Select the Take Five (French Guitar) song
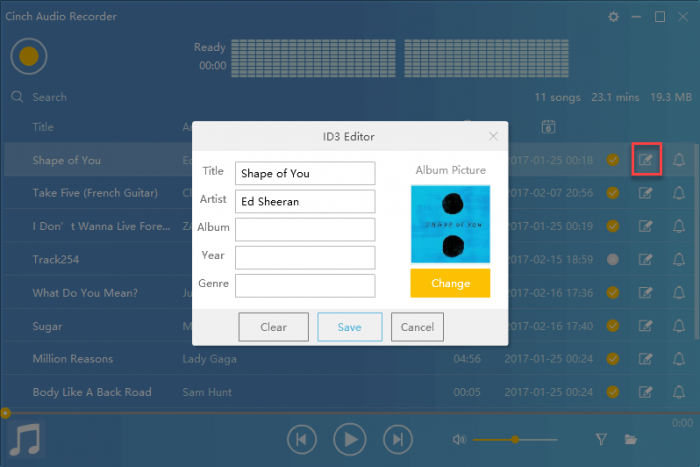Screen dimensions: 700x467 click(95, 193)
